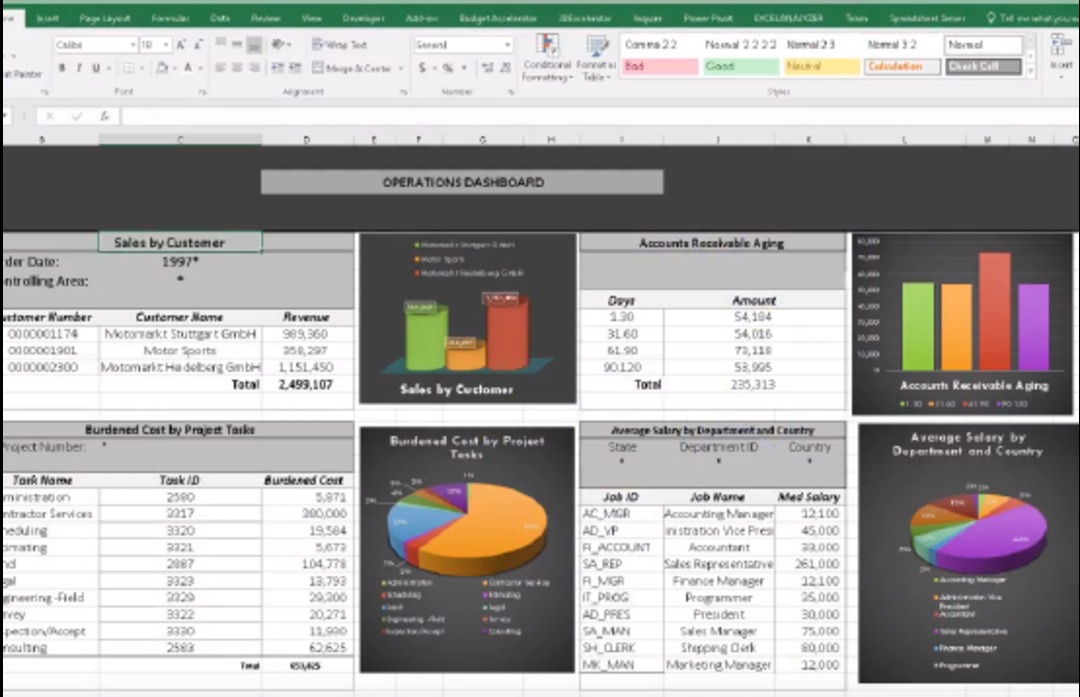This screenshot has width=1080, height=697.
Task: Toggle underline formatting in the Font group
Action: pyautogui.click(x=96, y=68)
